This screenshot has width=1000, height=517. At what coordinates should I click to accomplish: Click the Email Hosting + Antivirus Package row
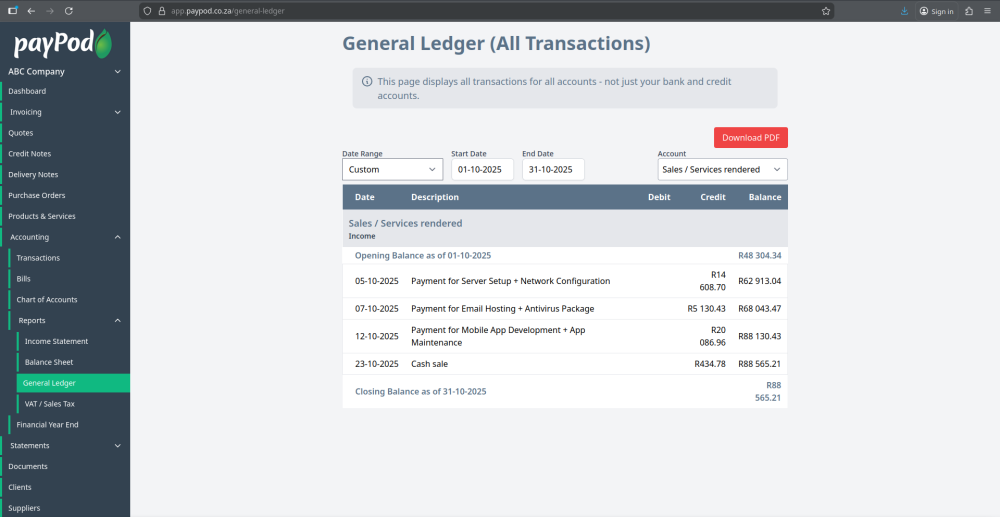click(x=565, y=309)
